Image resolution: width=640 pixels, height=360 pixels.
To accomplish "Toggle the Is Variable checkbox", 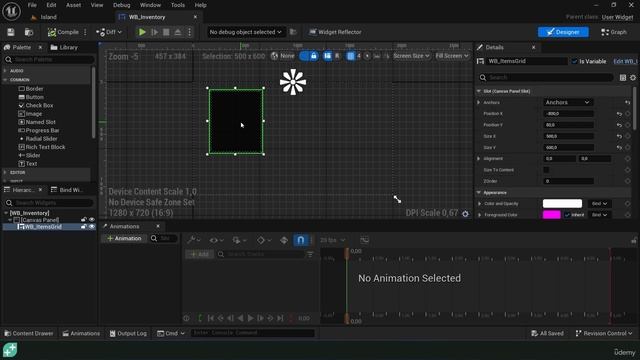I will click(x=574, y=61).
